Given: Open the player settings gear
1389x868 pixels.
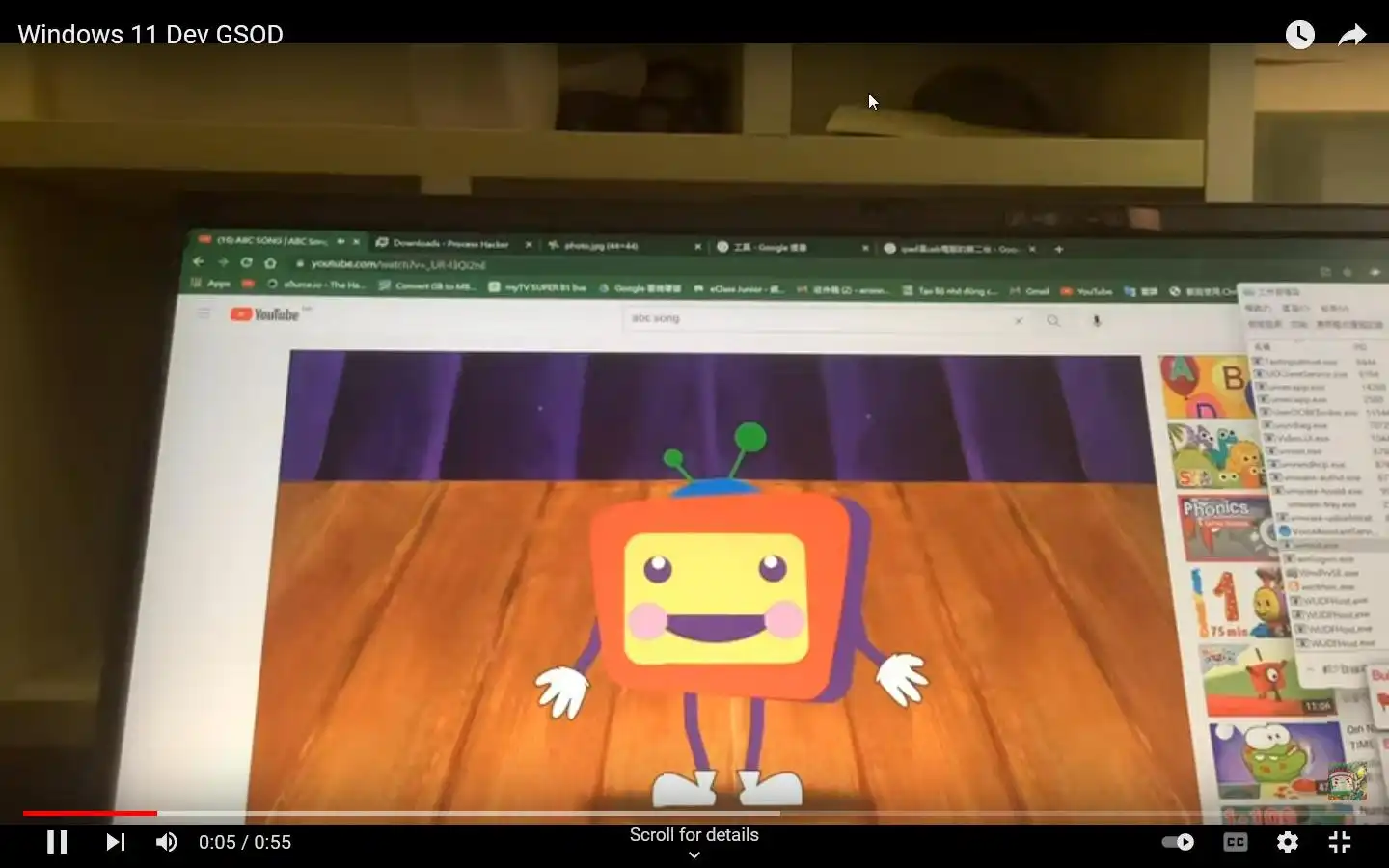Looking at the screenshot, I should [1288, 842].
